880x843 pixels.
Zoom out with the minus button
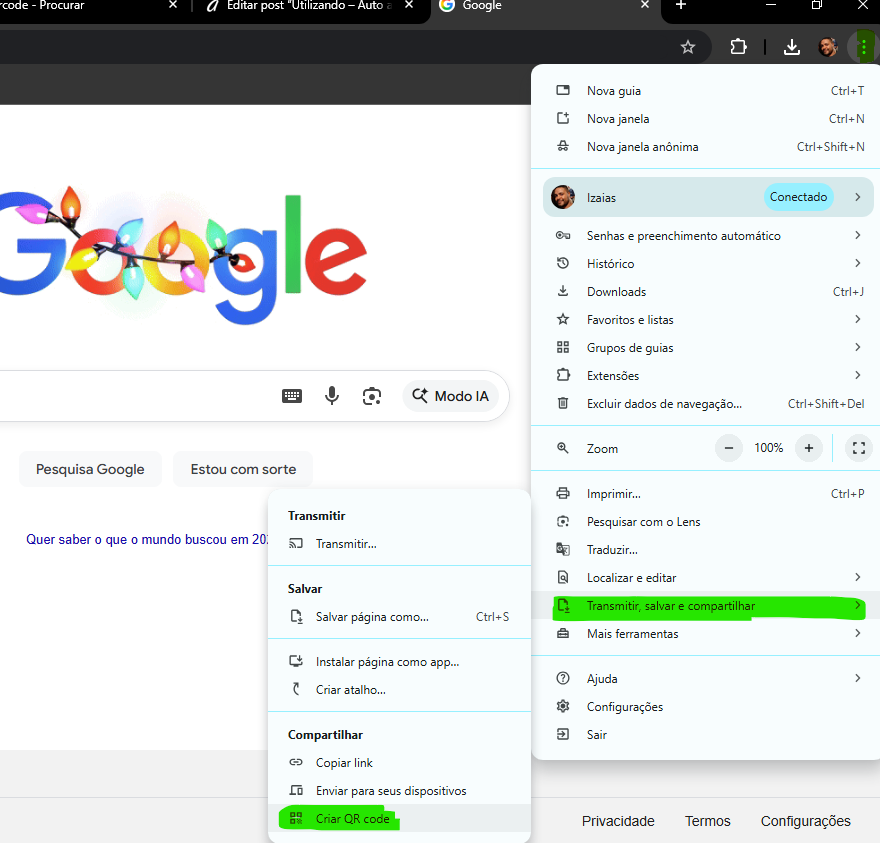(729, 448)
